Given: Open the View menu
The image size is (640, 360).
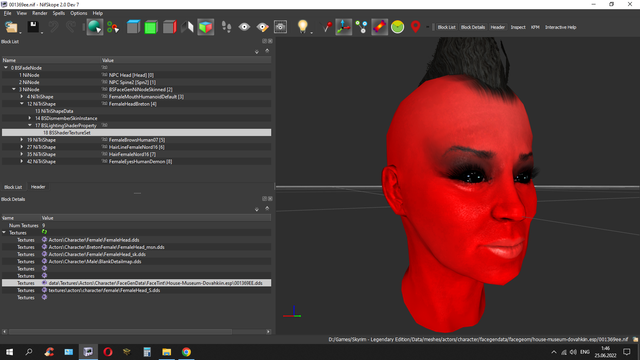Looking at the screenshot, I should pos(22,13).
